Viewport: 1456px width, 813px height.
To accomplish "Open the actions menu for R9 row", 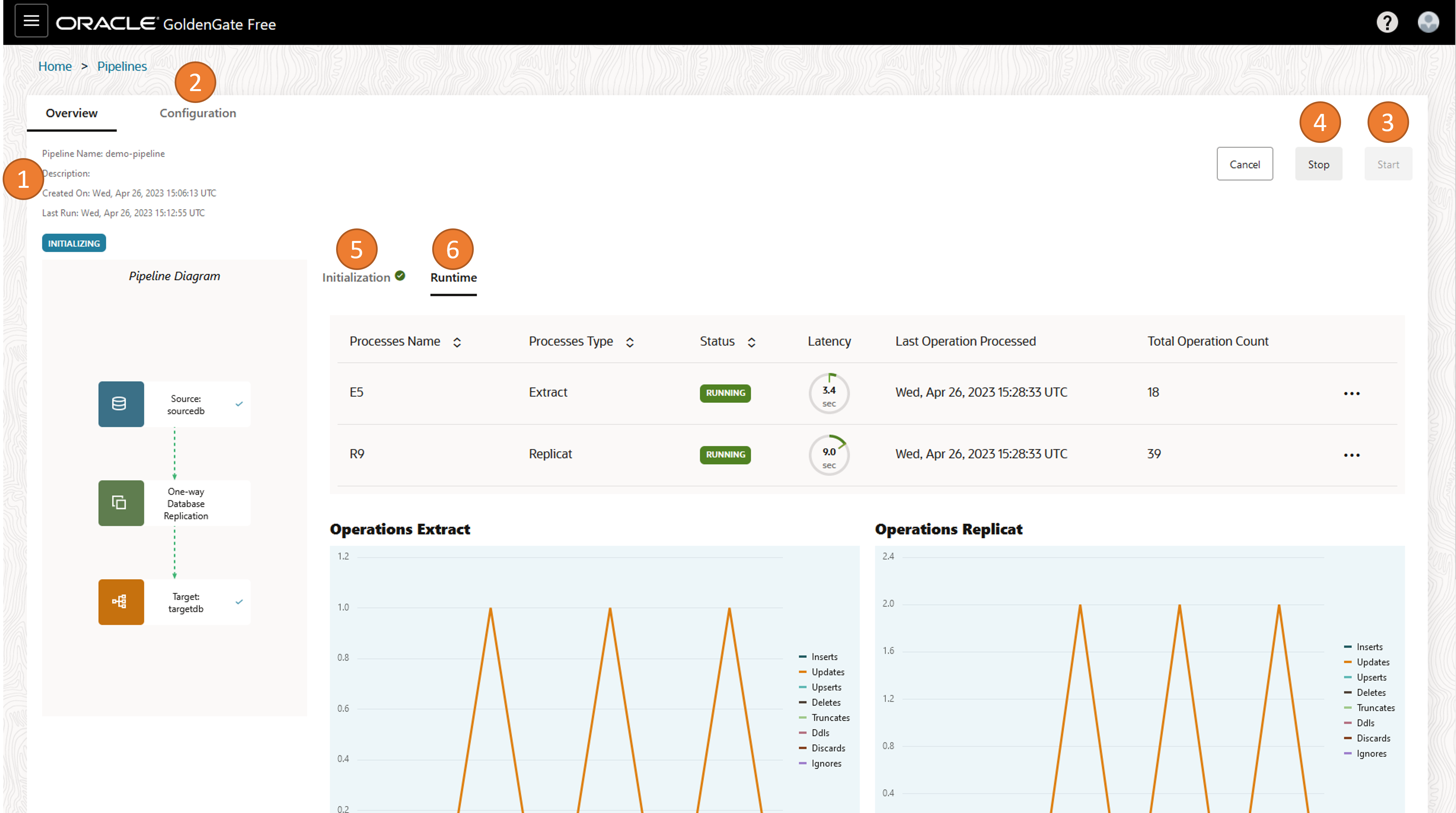I will tap(1351, 455).
